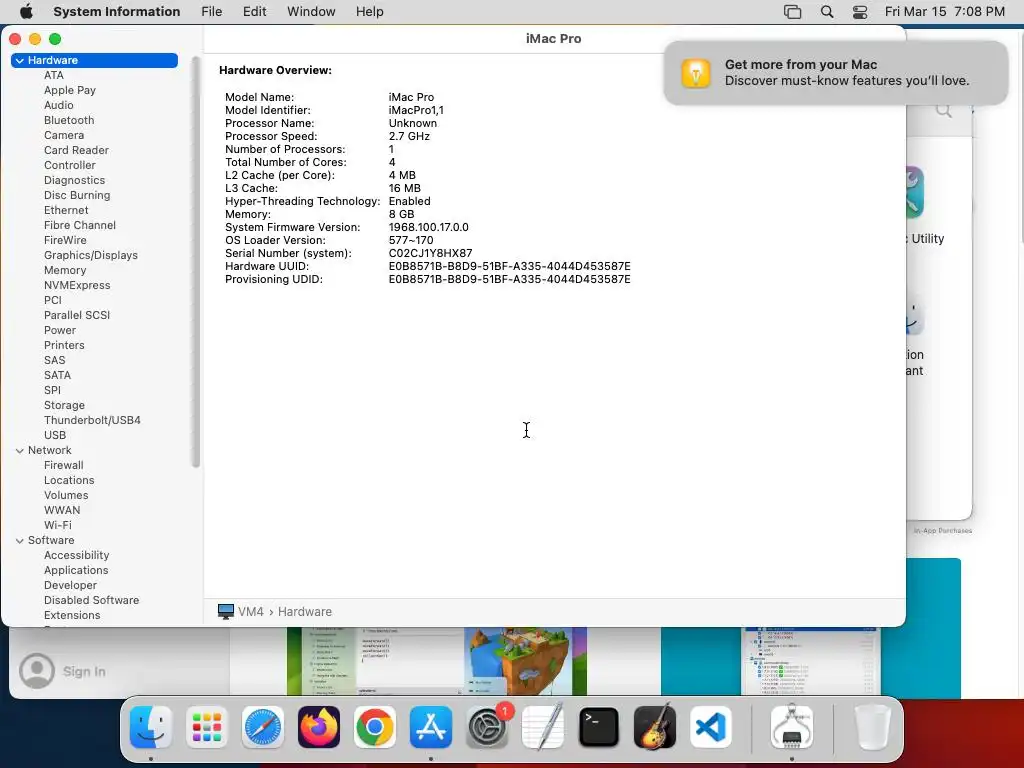
Task: Open Finder from the Dock
Action: pyautogui.click(x=151, y=727)
